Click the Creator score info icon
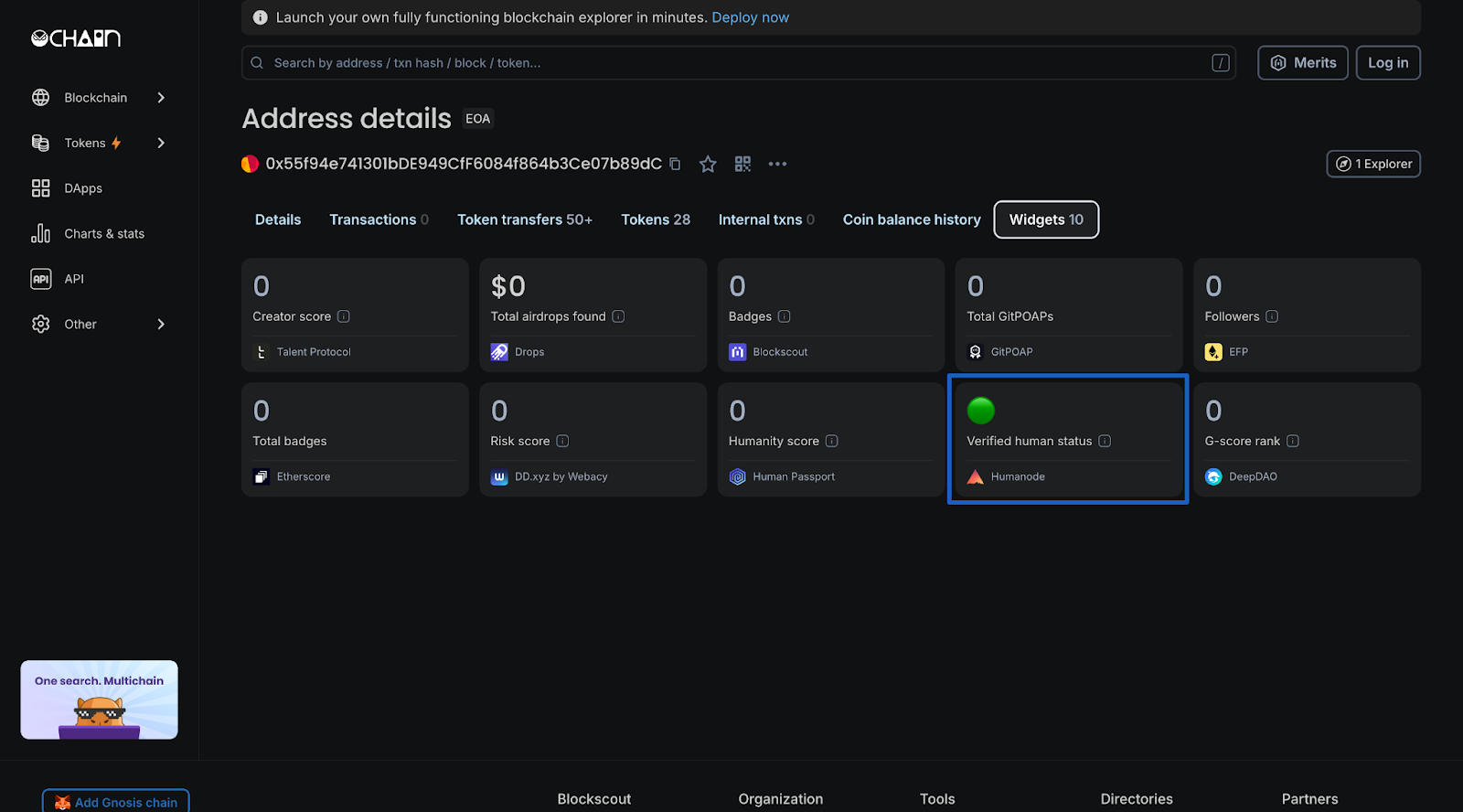Screen dimensions: 1463x812 [344, 316]
